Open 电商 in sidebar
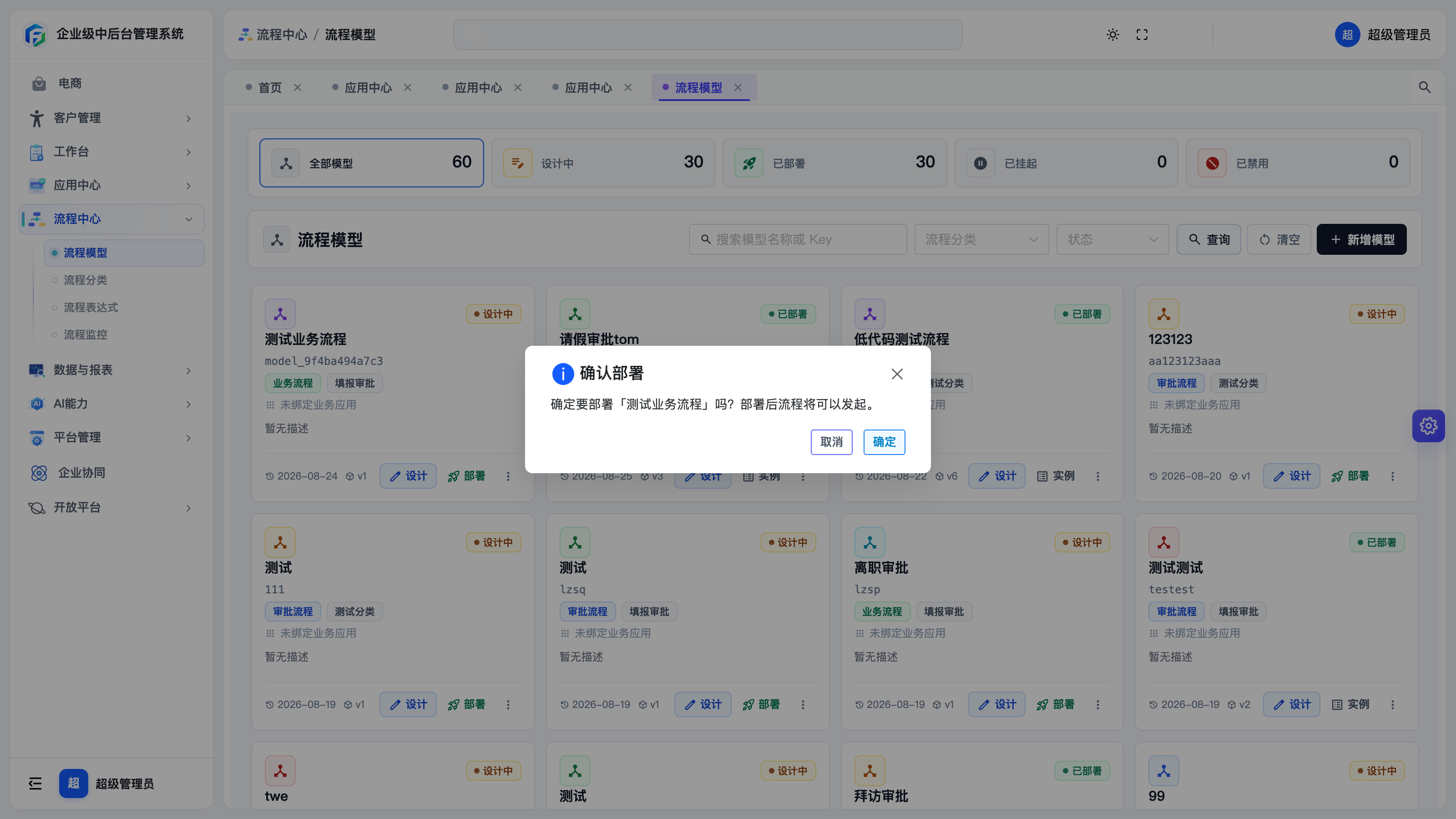 pyautogui.click(x=111, y=84)
